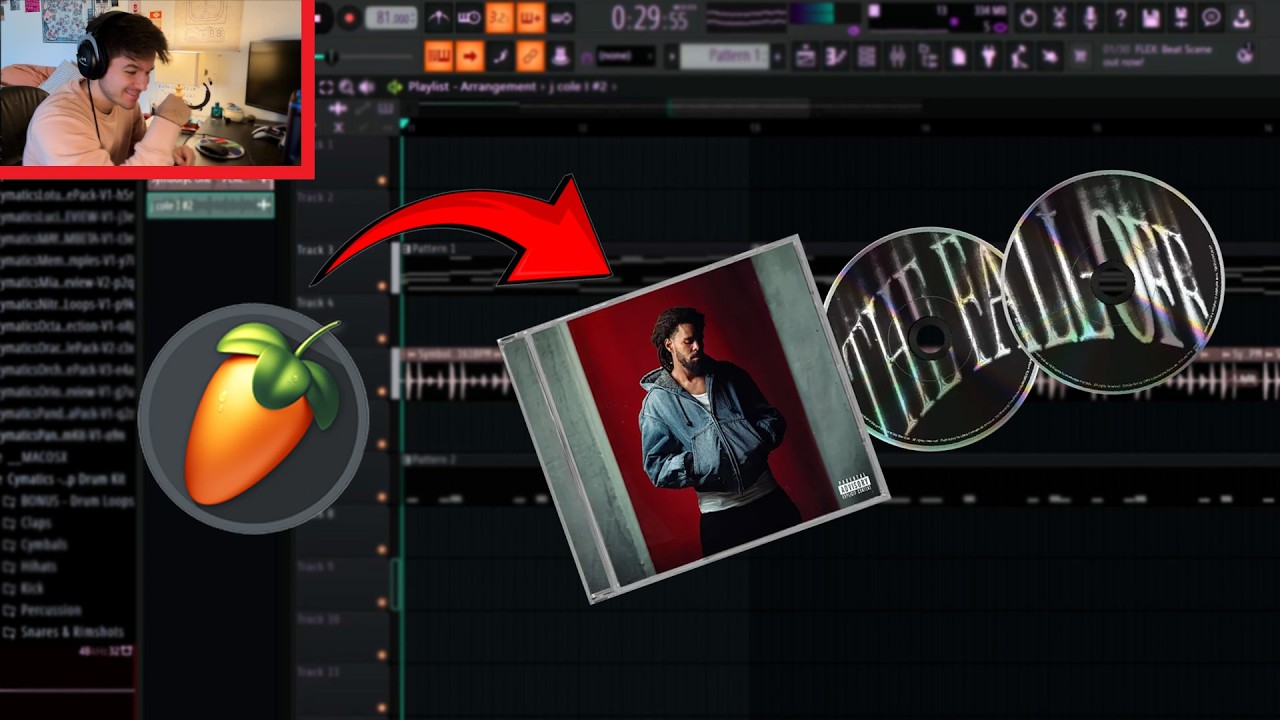Viewport: 1280px width, 720px height.
Task: Click the tempo 81.000 display
Action: point(391,17)
